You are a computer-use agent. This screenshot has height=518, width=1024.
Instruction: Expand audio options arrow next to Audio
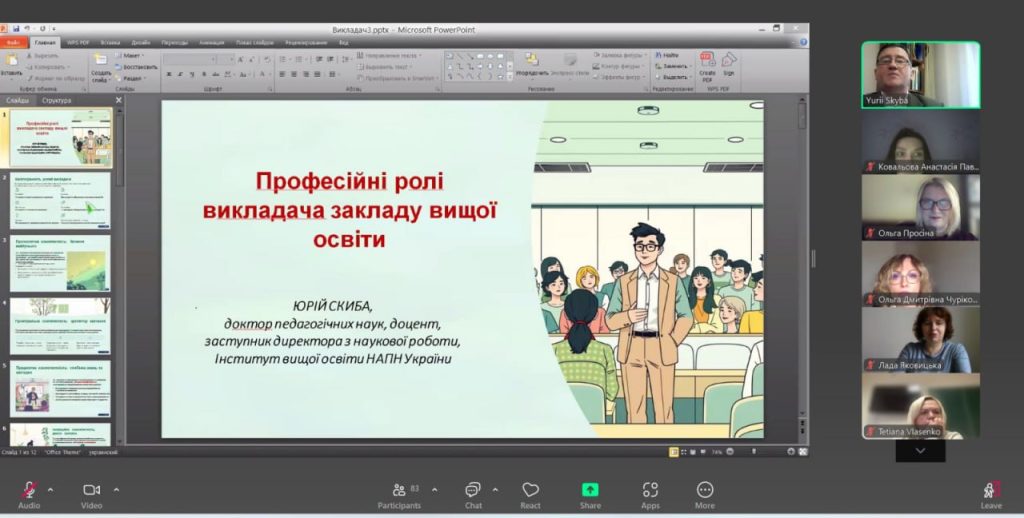pyautogui.click(x=50, y=489)
